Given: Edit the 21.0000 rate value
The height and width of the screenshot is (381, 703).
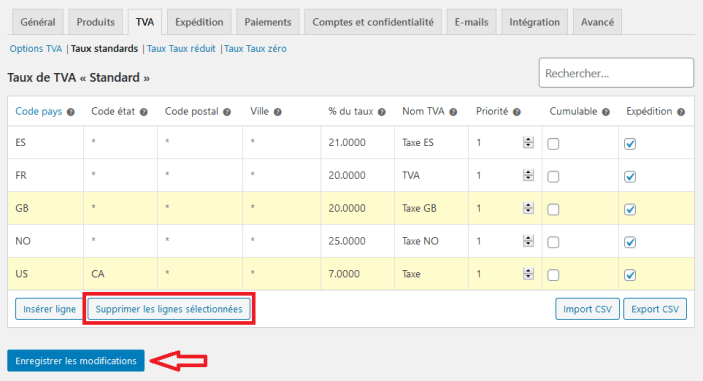Looking at the screenshot, I should [x=357, y=143].
